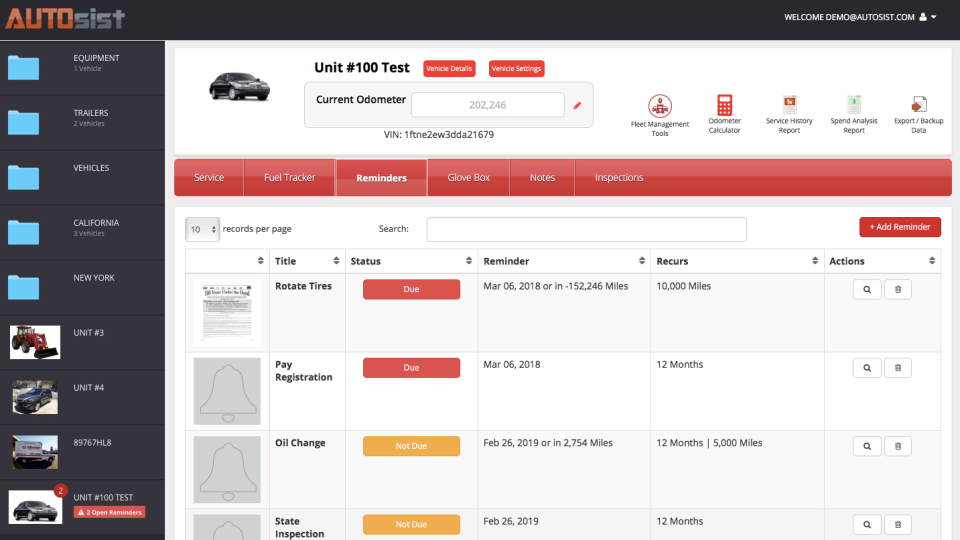Open Service History Report icon

click(789, 105)
